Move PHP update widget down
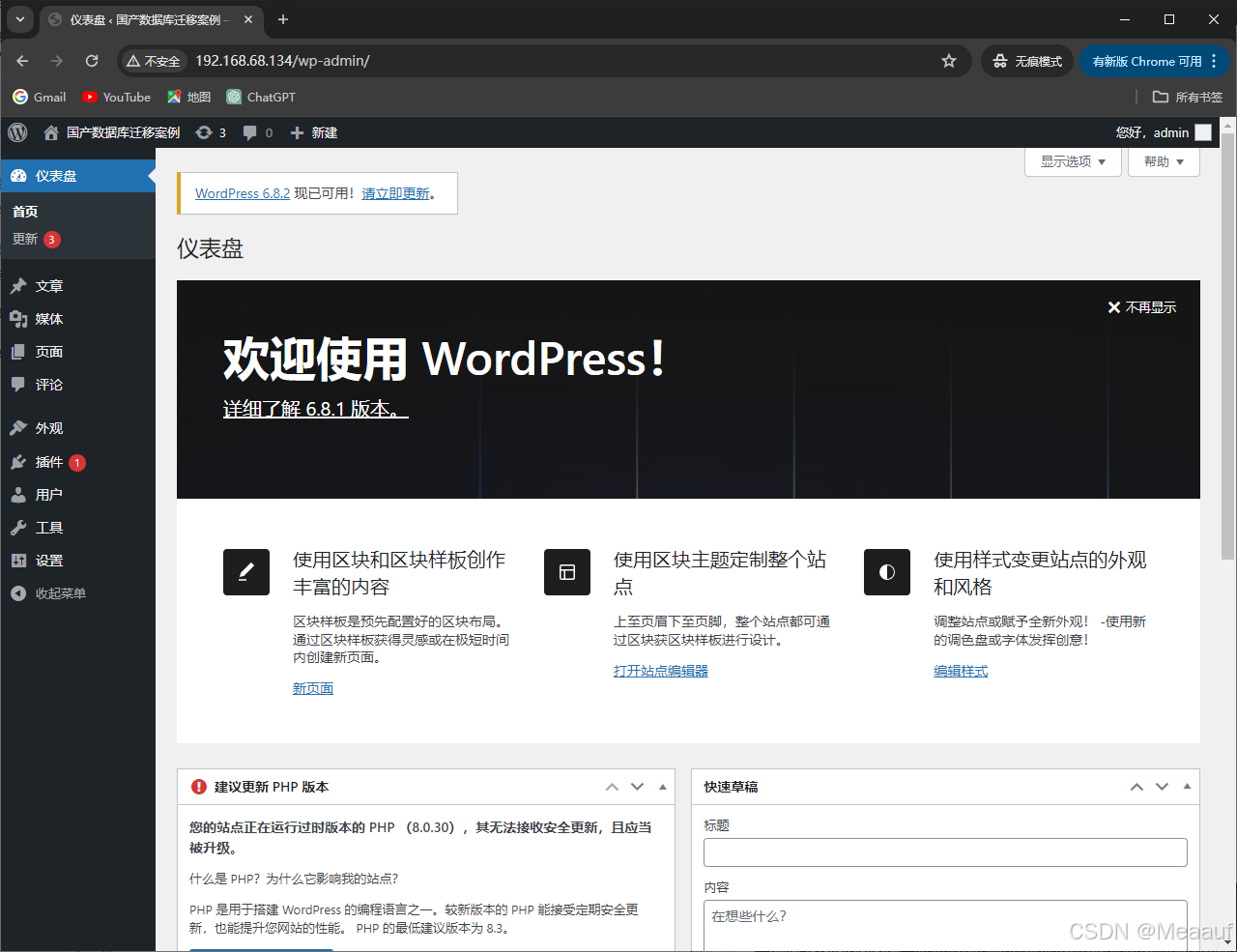This screenshot has height=952, width=1237. click(637, 787)
